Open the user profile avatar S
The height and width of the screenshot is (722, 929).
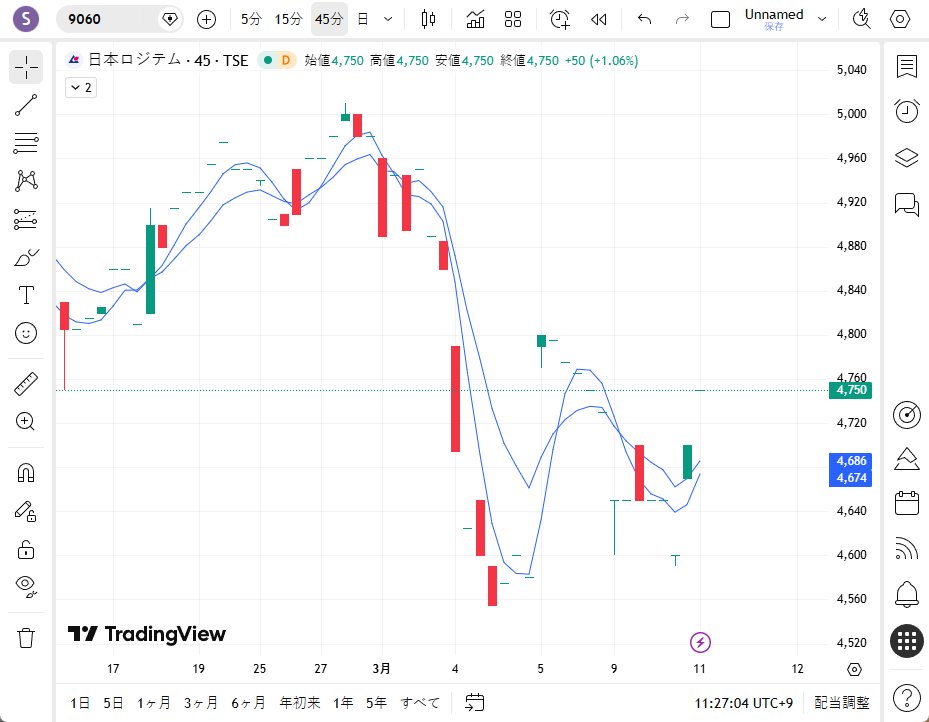[x=25, y=19]
